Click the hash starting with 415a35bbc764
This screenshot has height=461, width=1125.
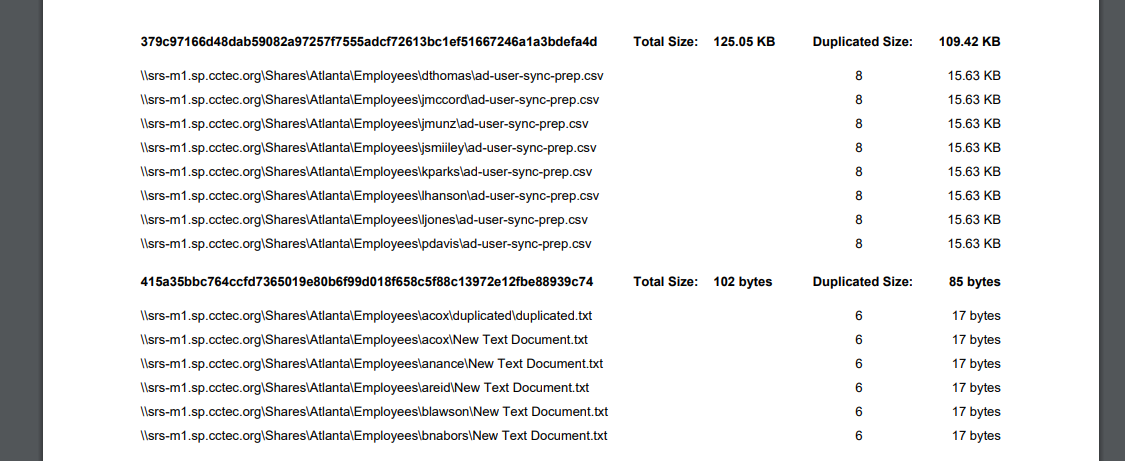[366, 282]
